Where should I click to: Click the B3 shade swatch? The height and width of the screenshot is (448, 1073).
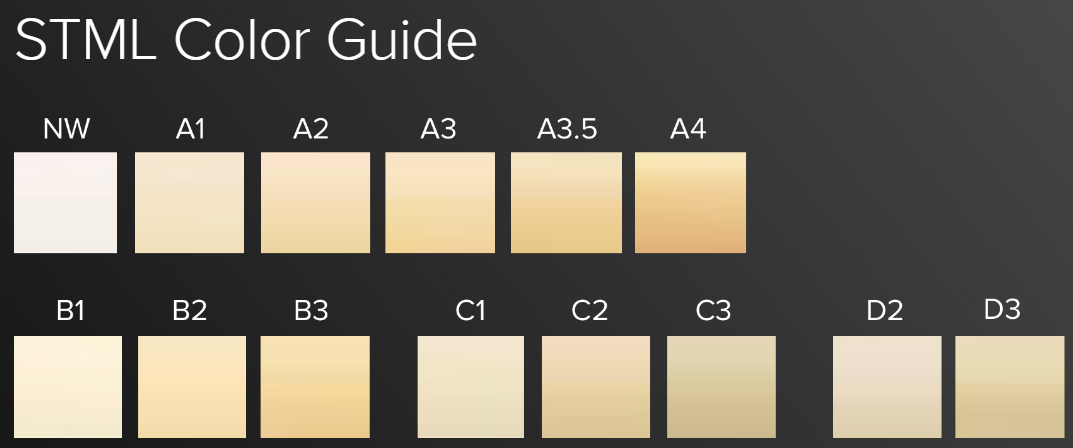[315, 387]
